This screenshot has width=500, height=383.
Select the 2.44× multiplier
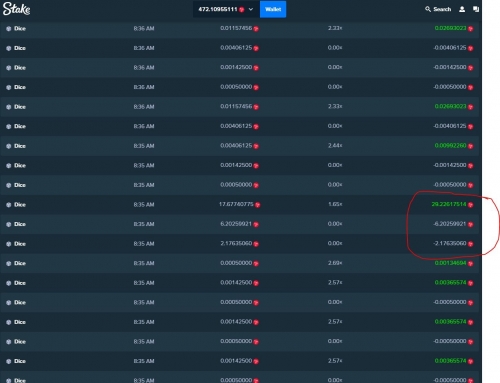(x=335, y=145)
